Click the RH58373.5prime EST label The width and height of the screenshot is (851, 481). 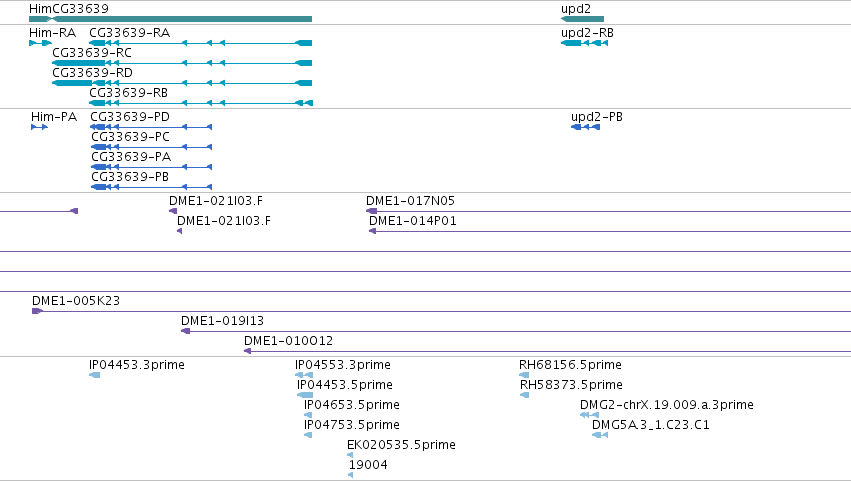(x=571, y=385)
